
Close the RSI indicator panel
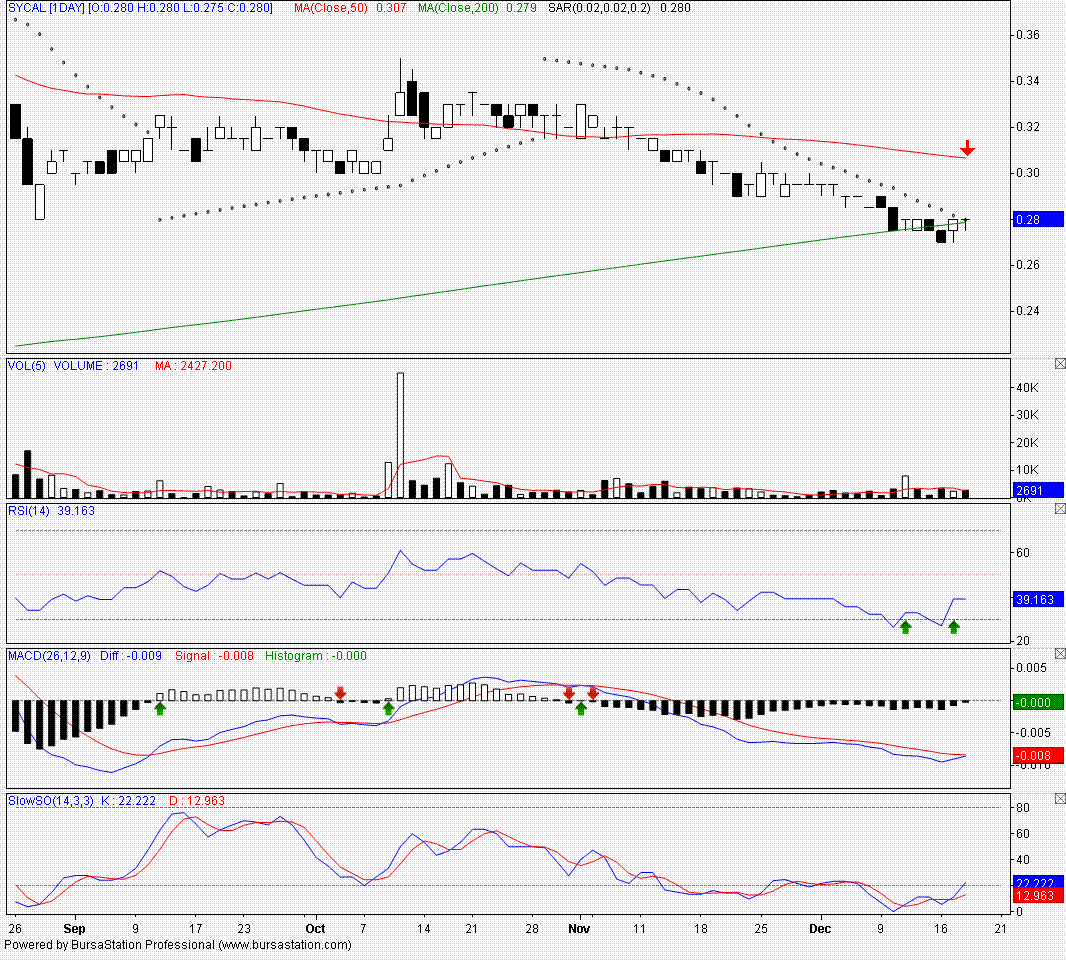click(x=1060, y=509)
